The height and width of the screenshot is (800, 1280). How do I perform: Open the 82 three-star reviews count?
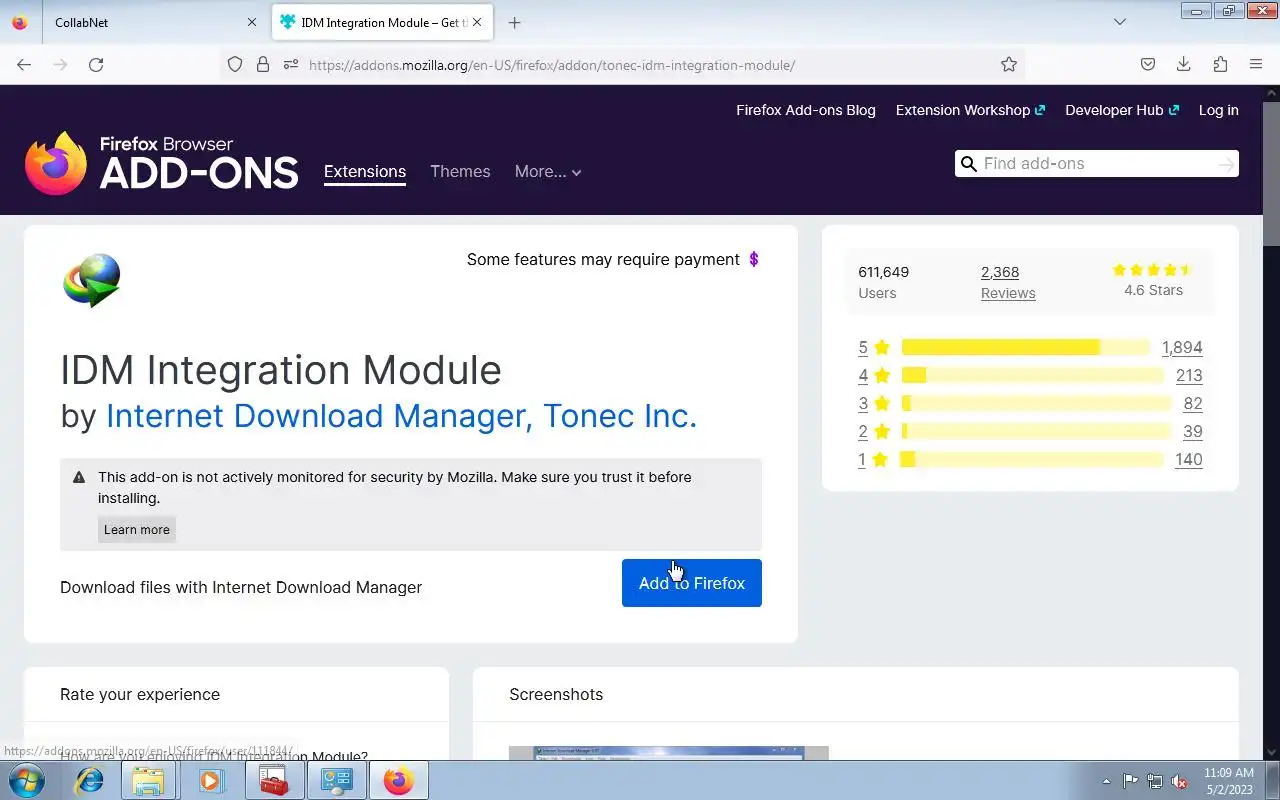[1193, 403]
